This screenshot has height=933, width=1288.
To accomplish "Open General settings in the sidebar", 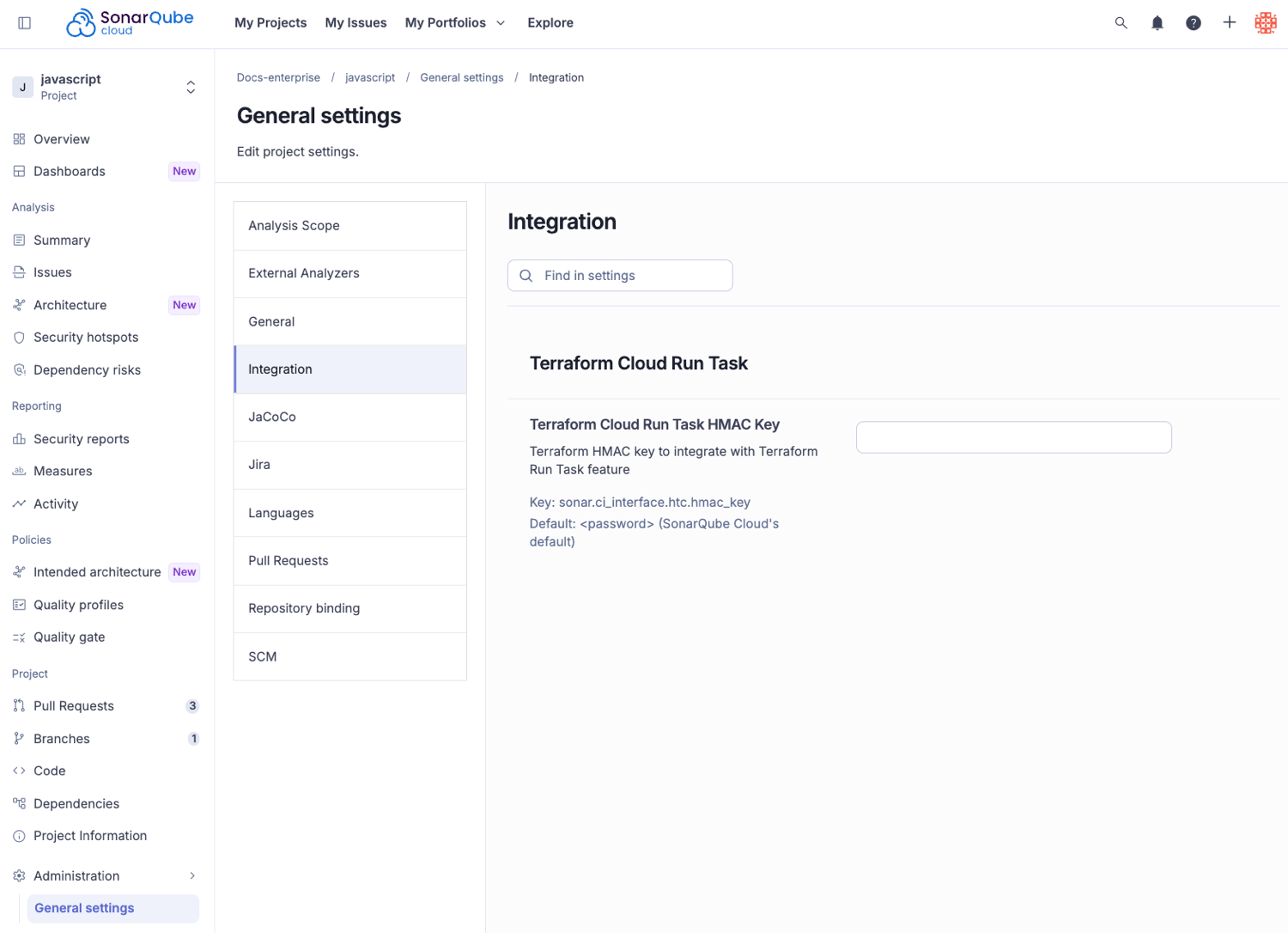I will coord(113,908).
